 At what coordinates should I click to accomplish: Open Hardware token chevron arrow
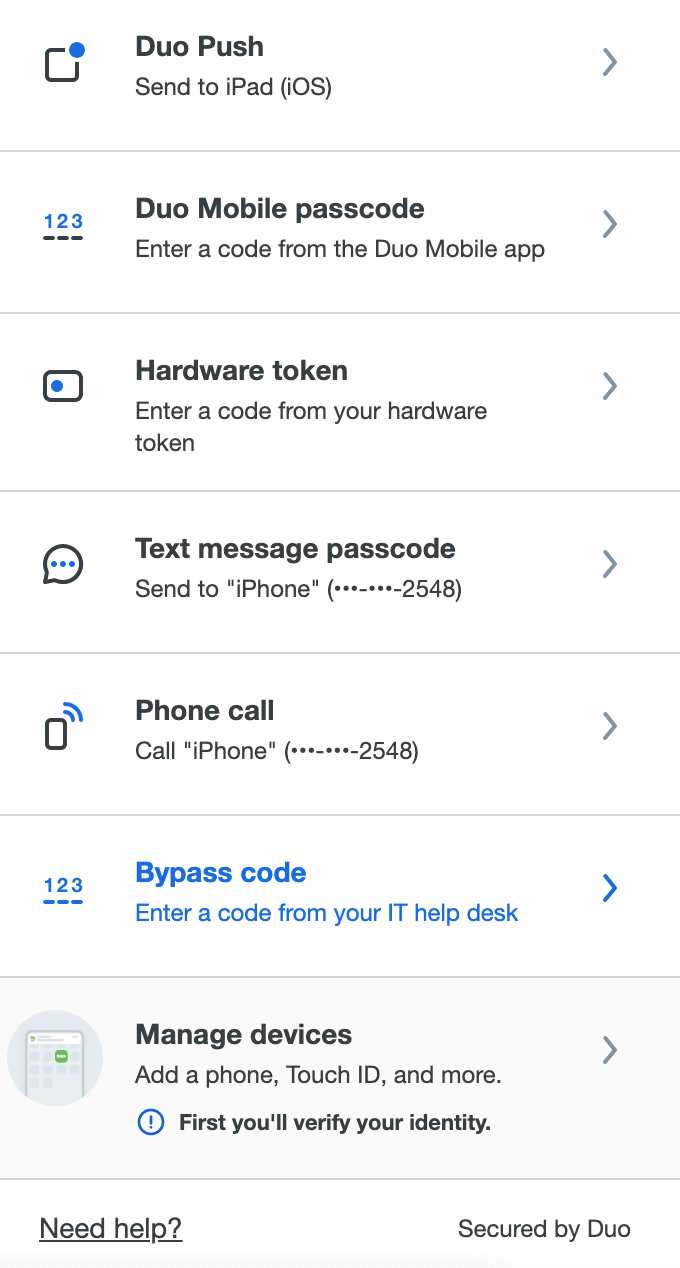(x=609, y=386)
